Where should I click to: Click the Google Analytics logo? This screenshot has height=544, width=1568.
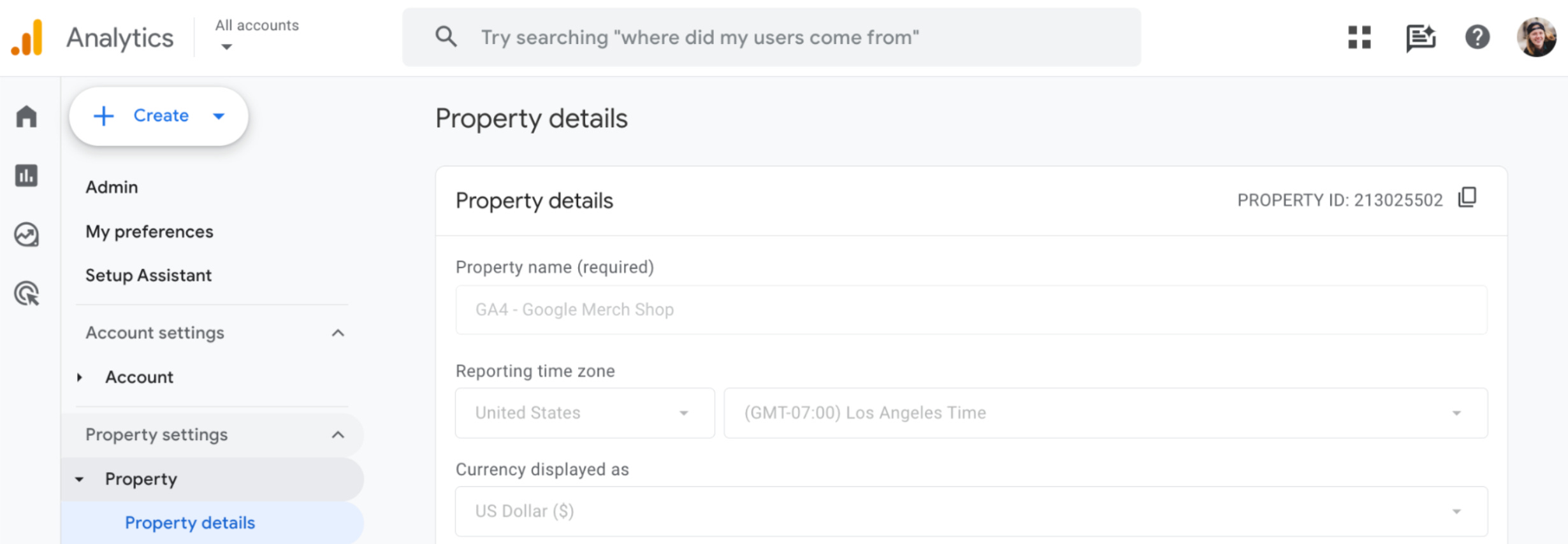(27, 38)
